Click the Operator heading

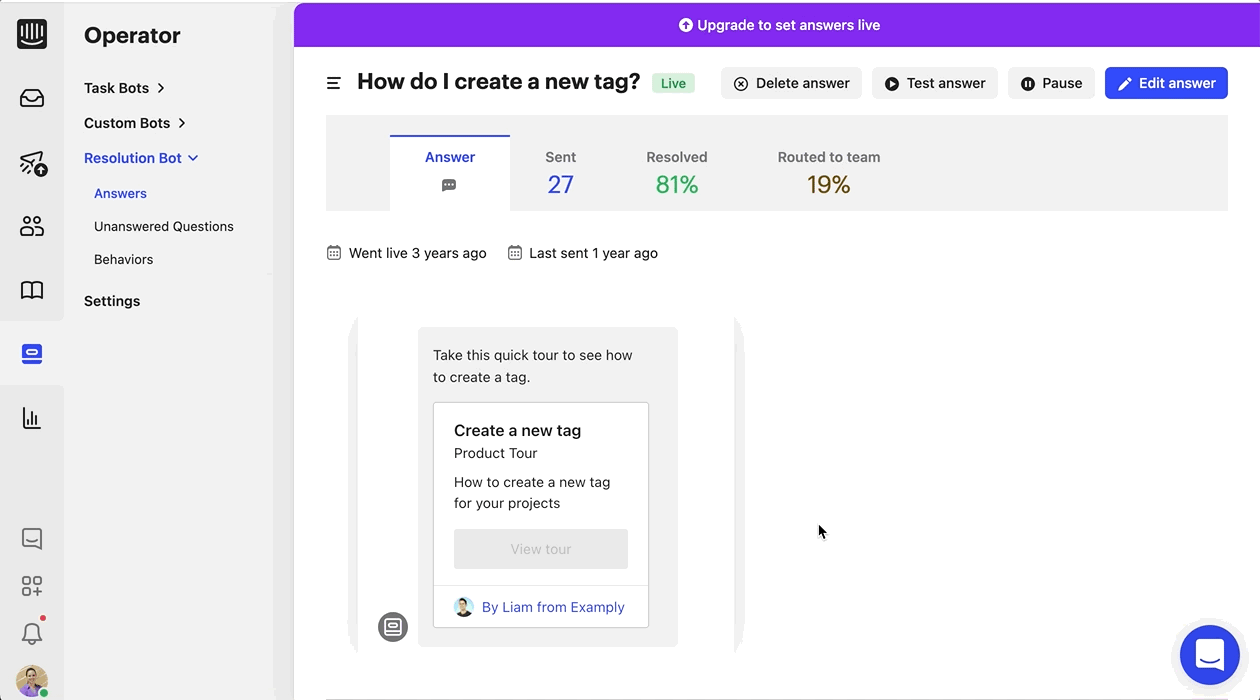[132, 35]
